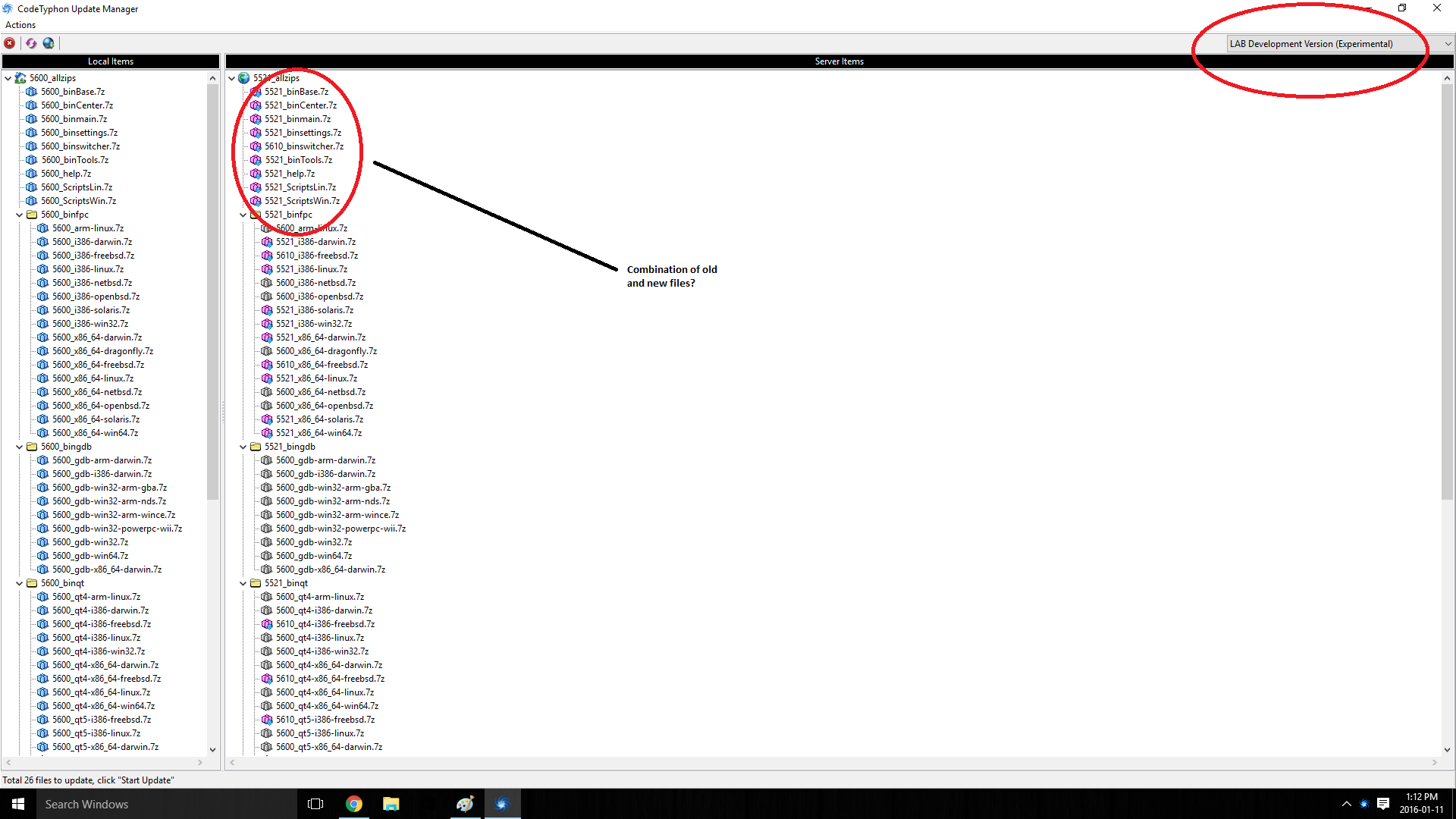The image size is (1456, 819).
Task: Open File Explorer from the taskbar
Action: [x=391, y=804]
